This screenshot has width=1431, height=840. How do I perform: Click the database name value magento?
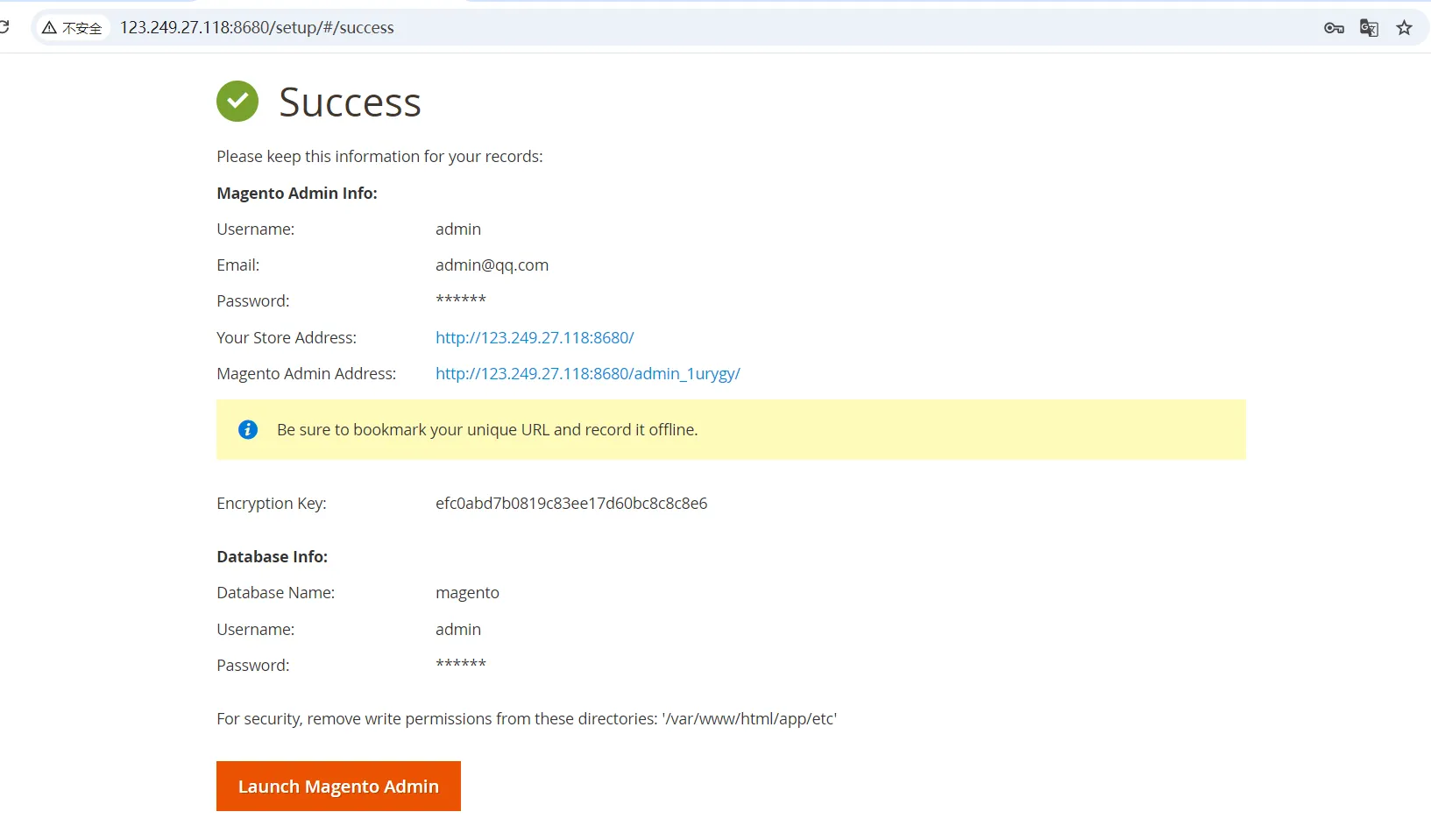(467, 593)
